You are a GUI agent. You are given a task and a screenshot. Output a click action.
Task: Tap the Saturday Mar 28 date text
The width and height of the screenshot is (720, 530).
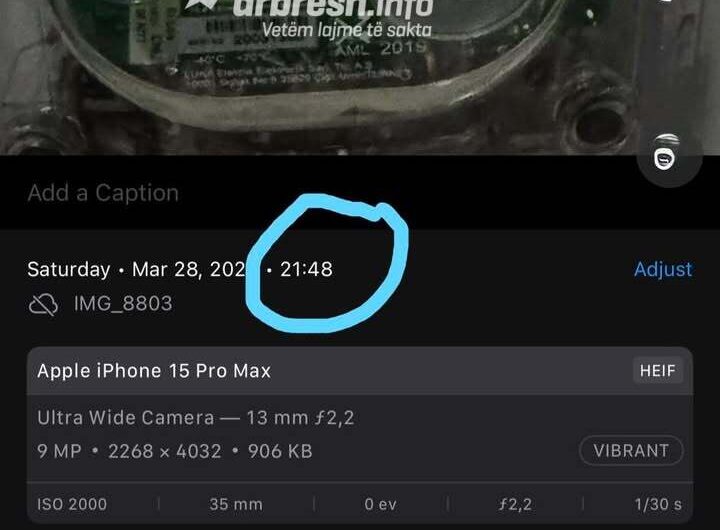(137, 269)
